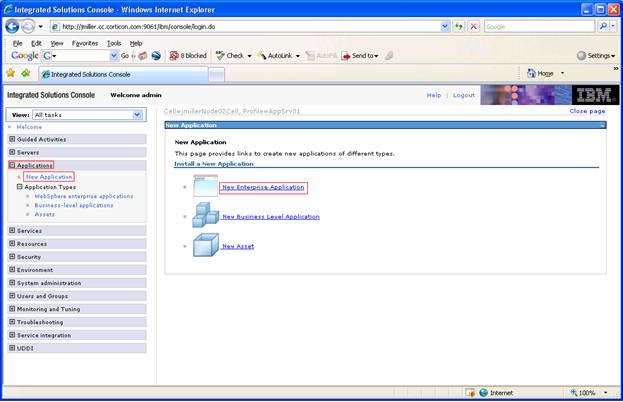Collapse the Application Types node
Viewport: 623px width, 402px height.
pyautogui.click(x=19, y=187)
